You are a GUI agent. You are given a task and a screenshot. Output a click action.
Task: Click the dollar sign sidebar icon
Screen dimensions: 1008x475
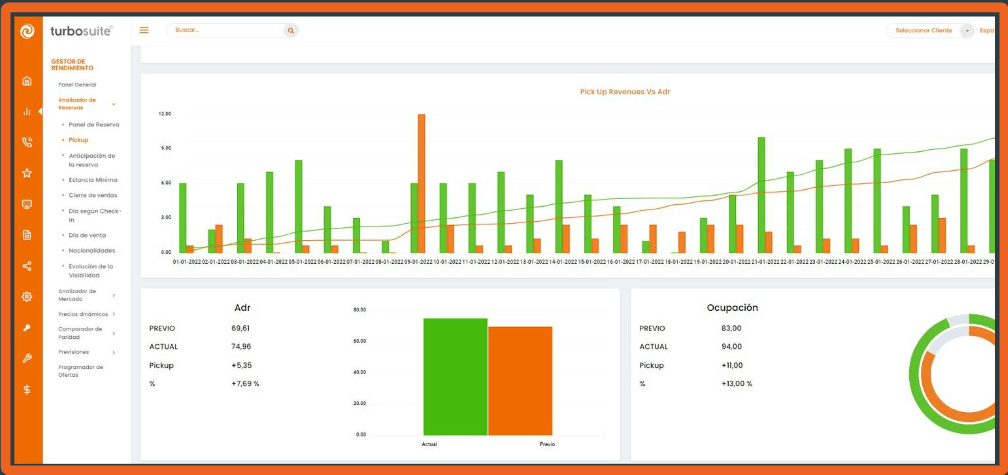click(27, 389)
